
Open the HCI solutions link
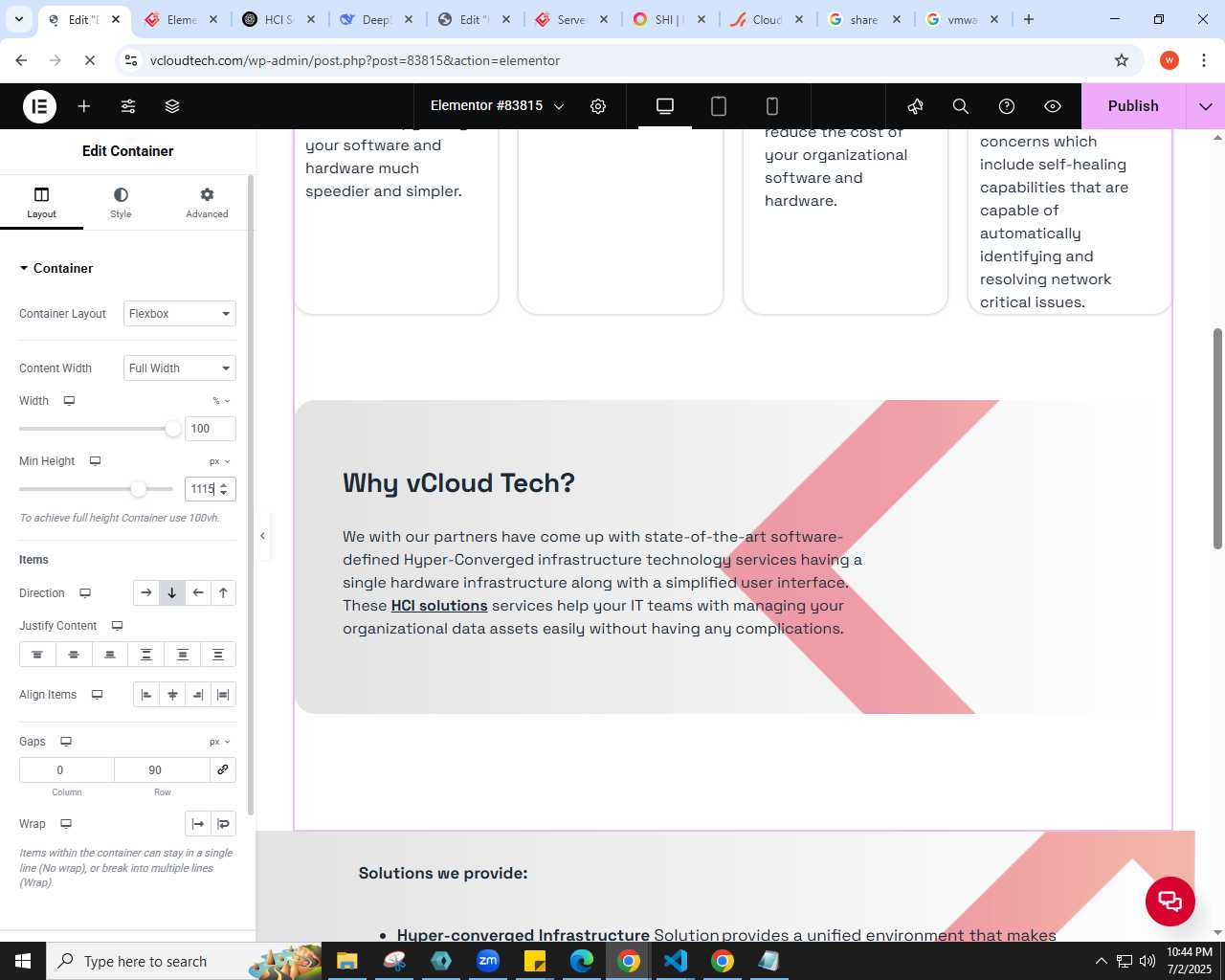tap(439, 606)
